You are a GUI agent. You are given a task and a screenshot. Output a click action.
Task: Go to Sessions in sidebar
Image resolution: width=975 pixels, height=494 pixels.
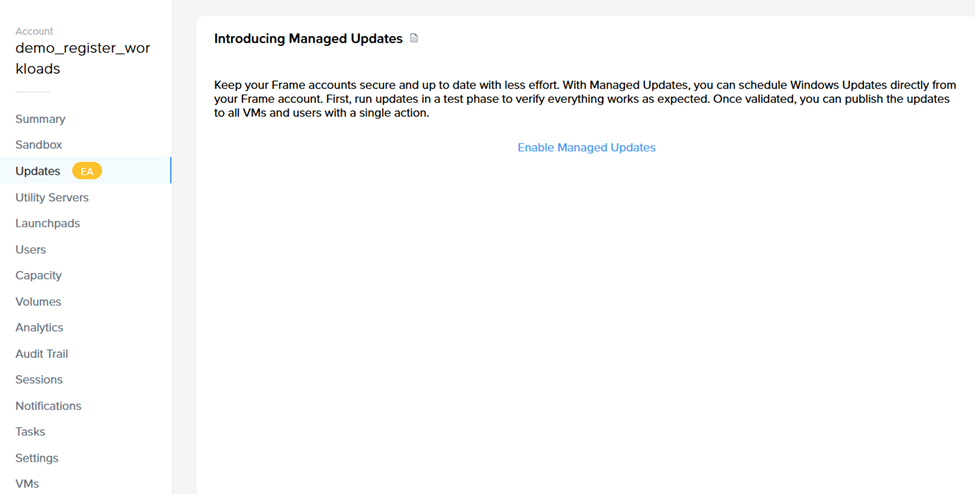[x=39, y=380]
